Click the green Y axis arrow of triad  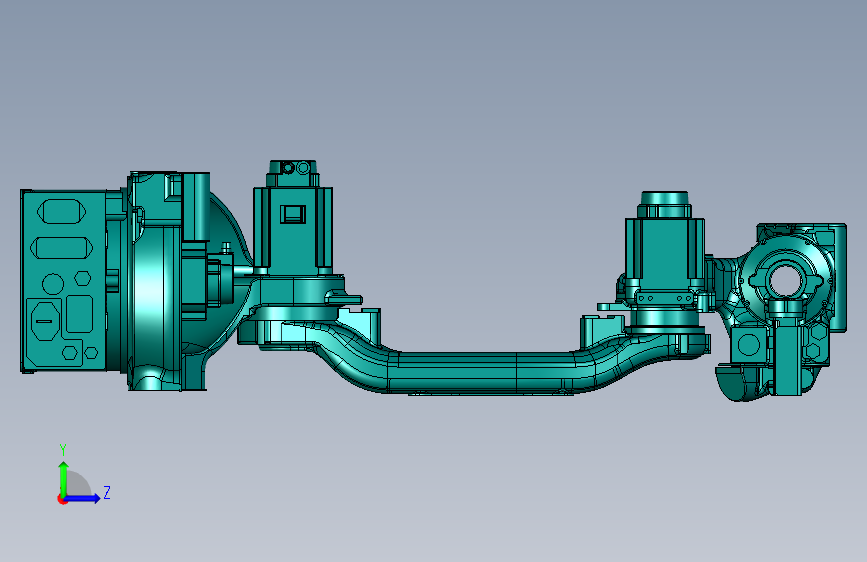click(x=64, y=478)
